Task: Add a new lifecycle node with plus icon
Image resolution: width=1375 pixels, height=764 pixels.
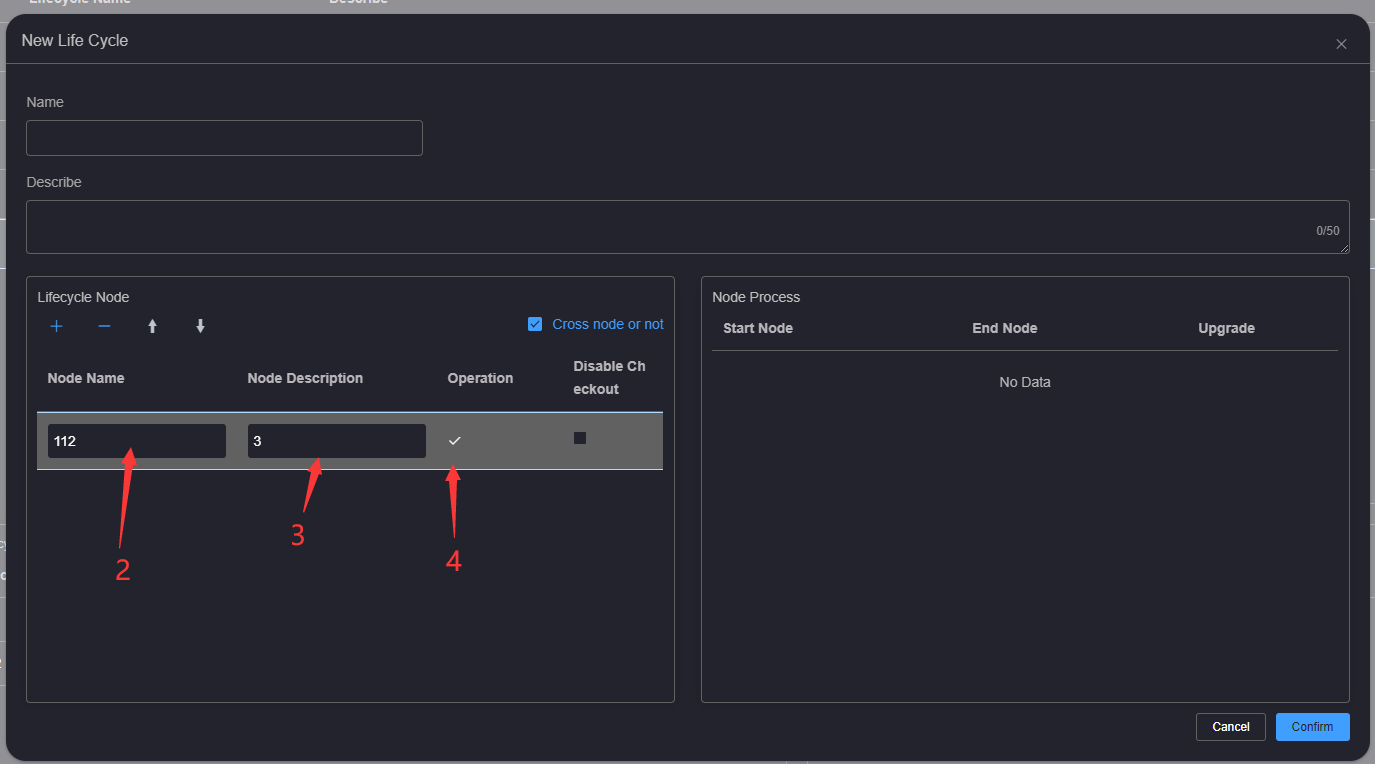Action: [x=57, y=326]
